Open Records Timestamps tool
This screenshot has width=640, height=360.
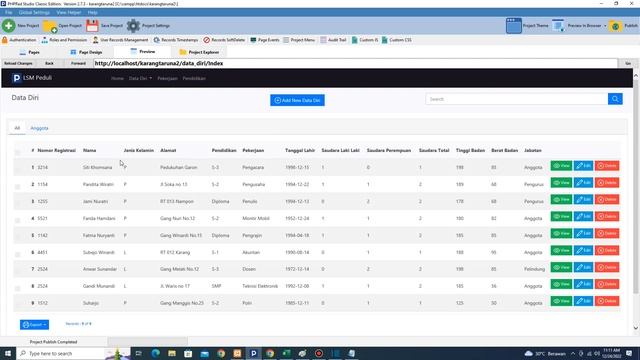point(176,40)
